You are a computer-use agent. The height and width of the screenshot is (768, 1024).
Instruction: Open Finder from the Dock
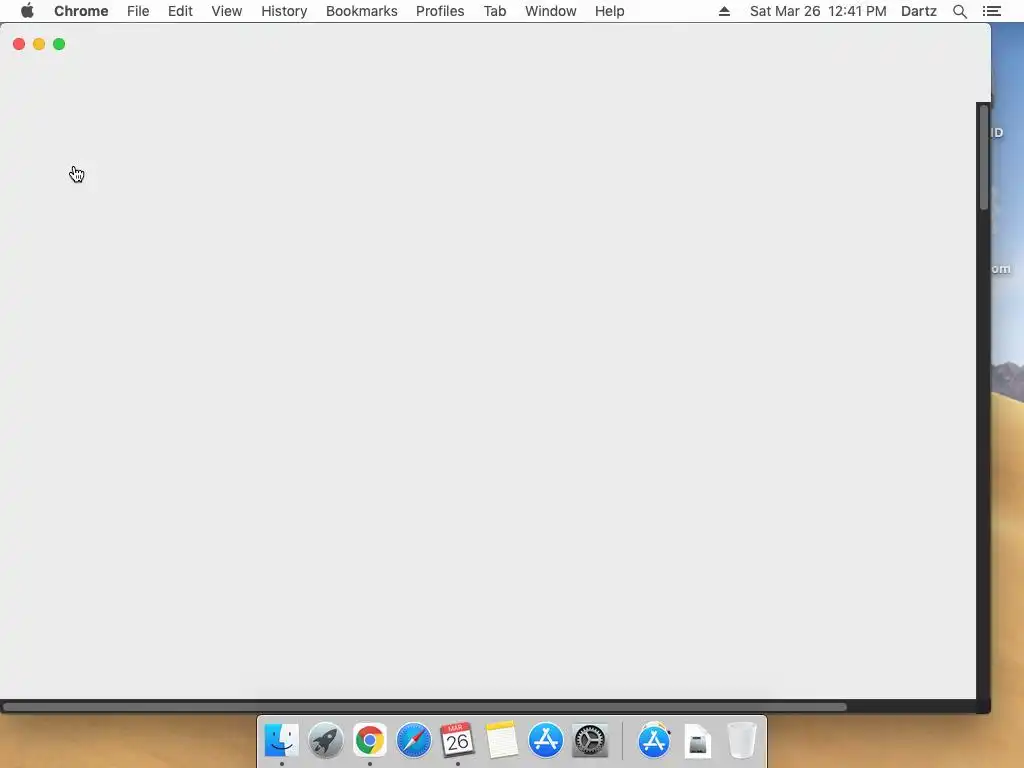[x=281, y=741]
